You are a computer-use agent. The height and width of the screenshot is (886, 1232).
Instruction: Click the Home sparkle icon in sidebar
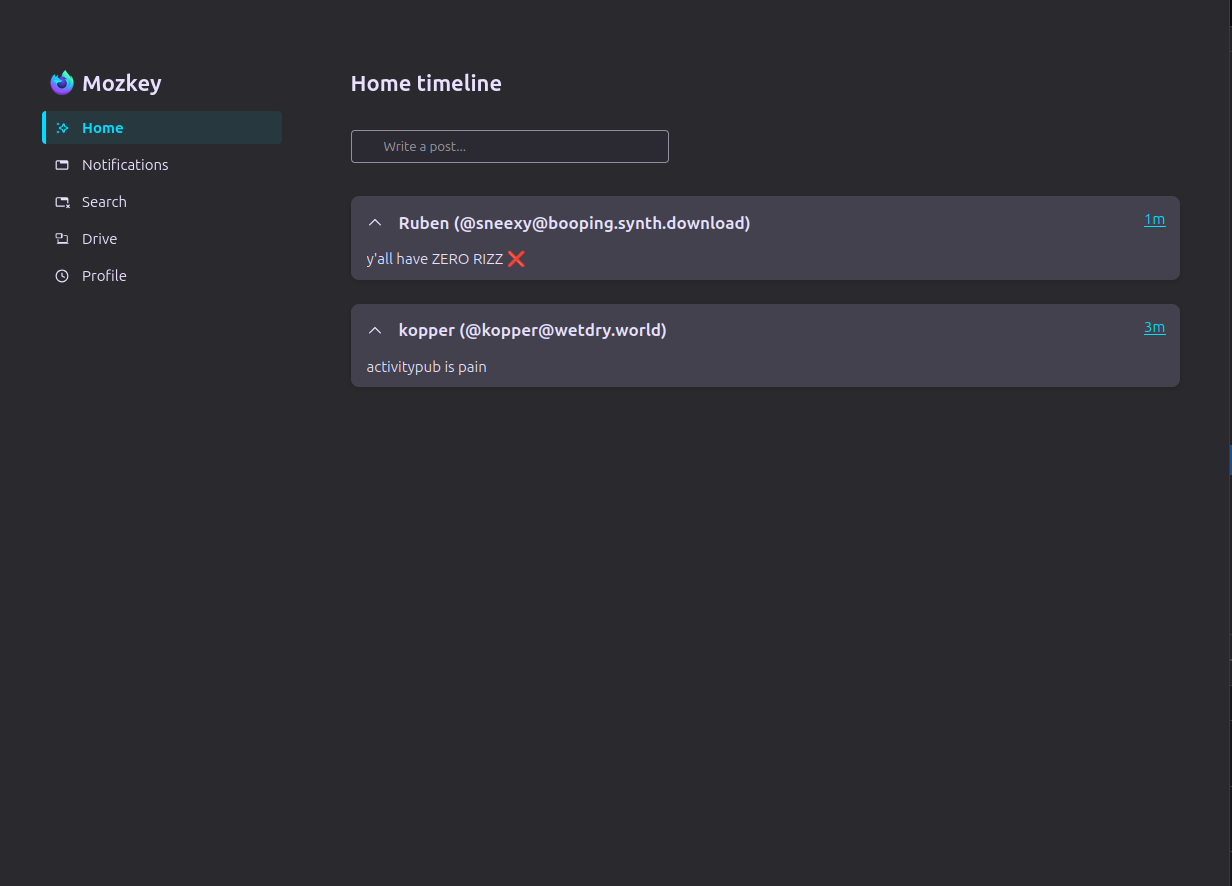(x=62, y=128)
